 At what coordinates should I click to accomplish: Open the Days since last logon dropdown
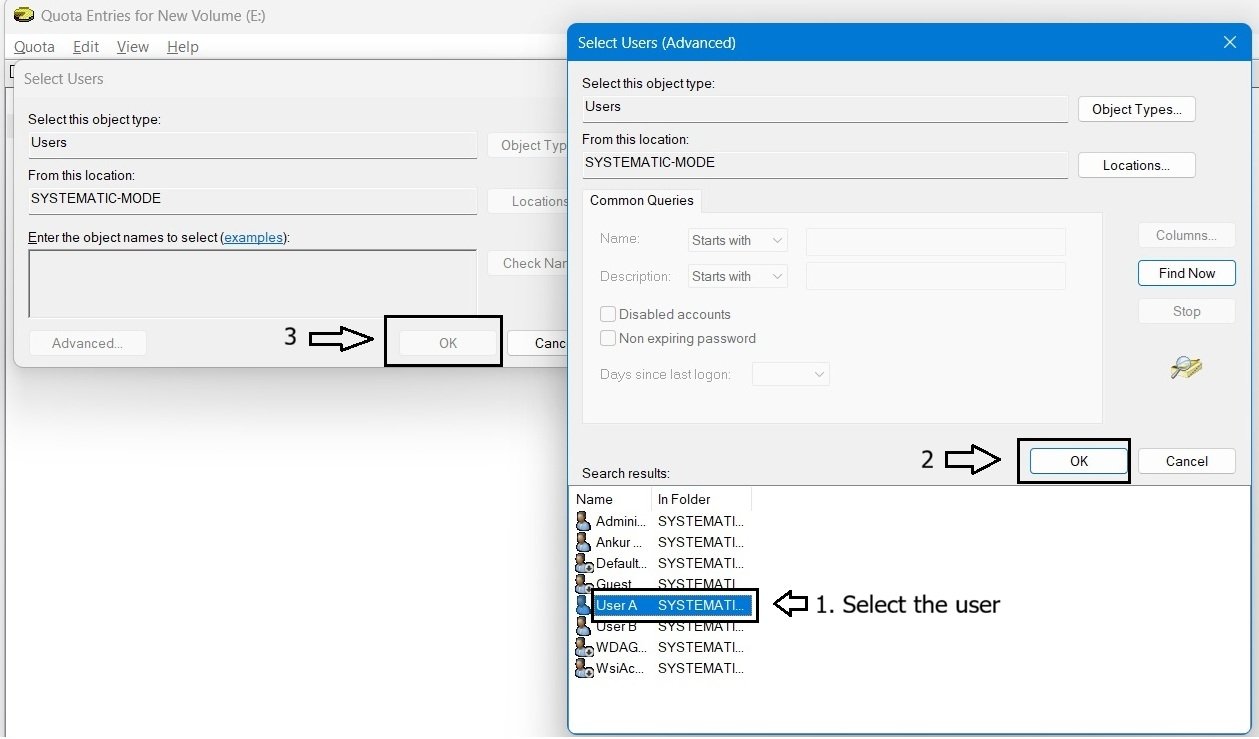(x=791, y=374)
